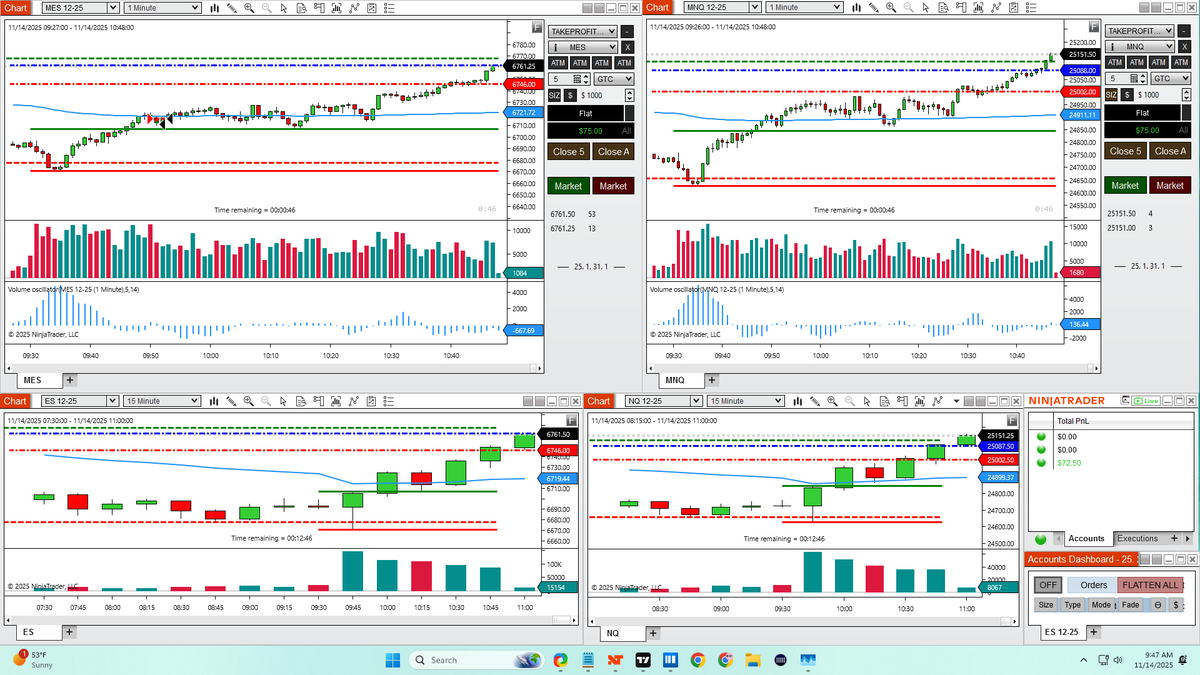Zoom in on the NQ 15 minute chart
This screenshot has height=675, width=1200.
(832, 401)
